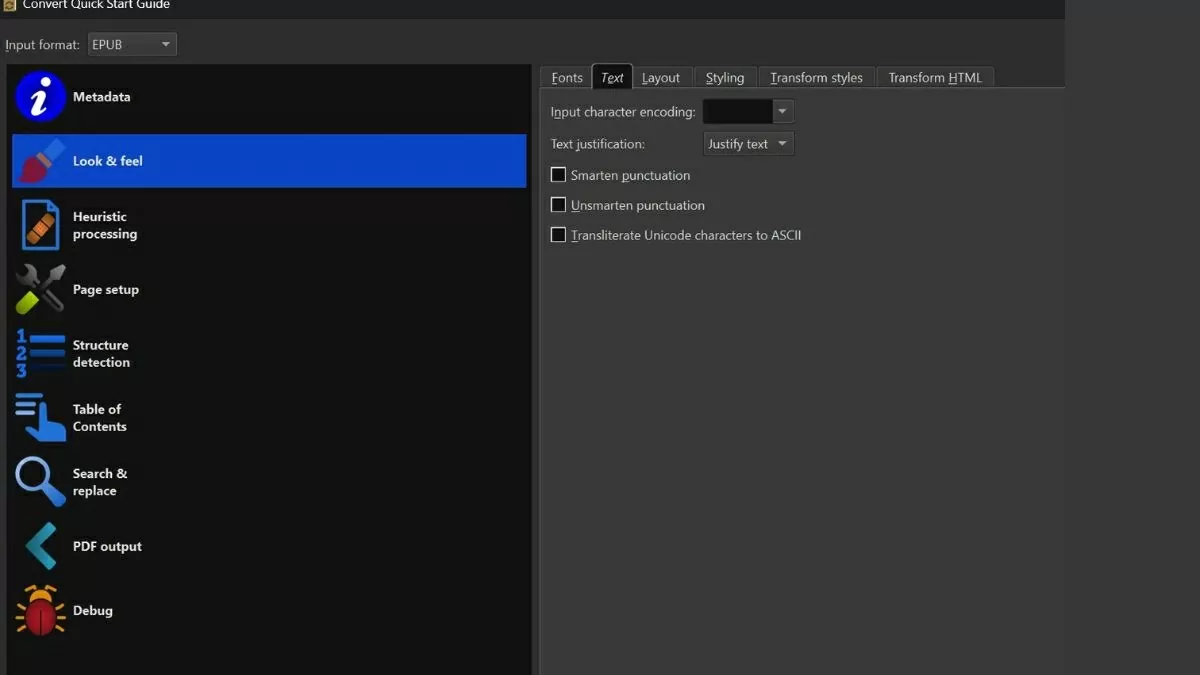The image size is (1200, 675).
Task: Switch to the Layout tab
Action: (x=660, y=78)
